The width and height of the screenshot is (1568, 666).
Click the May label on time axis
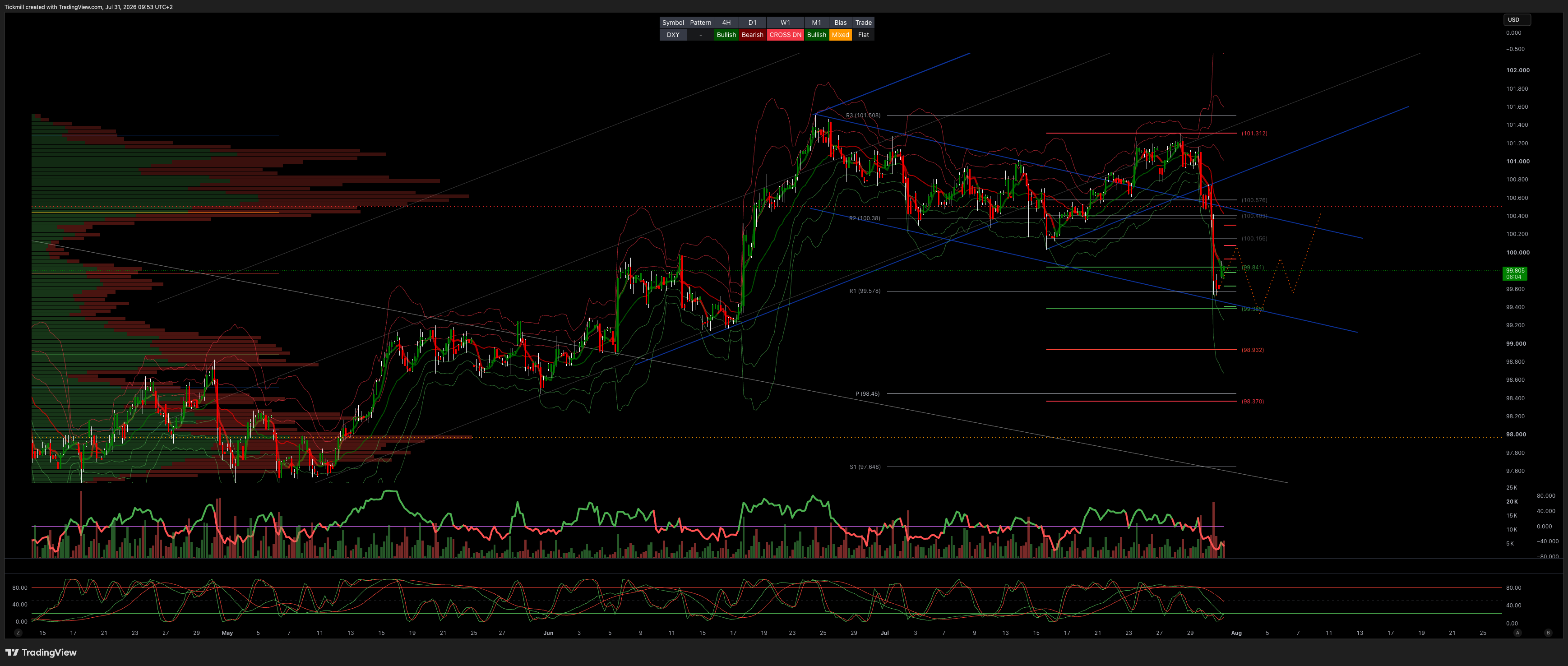227,633
